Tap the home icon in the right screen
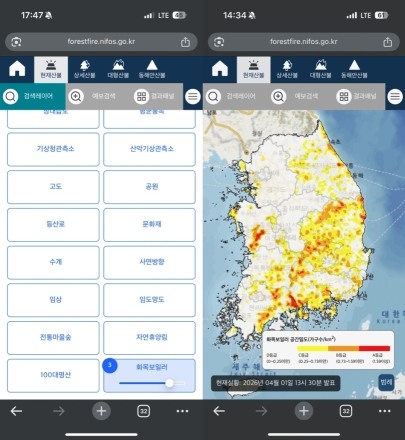405x440 pixels. (220, 69)
